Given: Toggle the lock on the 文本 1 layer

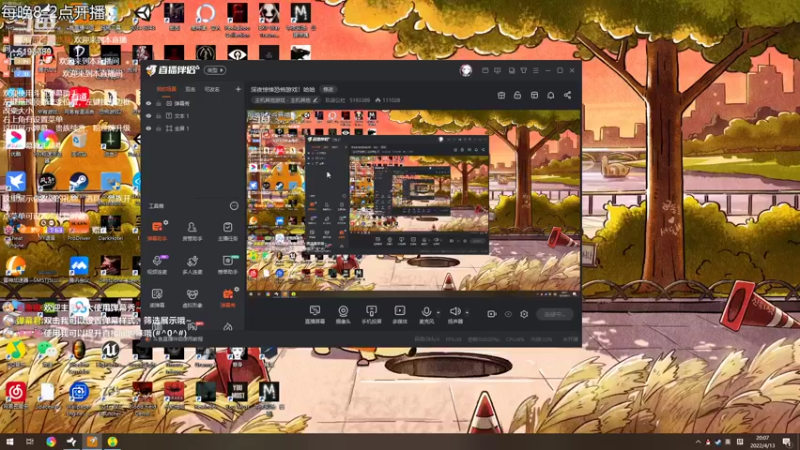Looking at the screenshot, I should 159,116.
